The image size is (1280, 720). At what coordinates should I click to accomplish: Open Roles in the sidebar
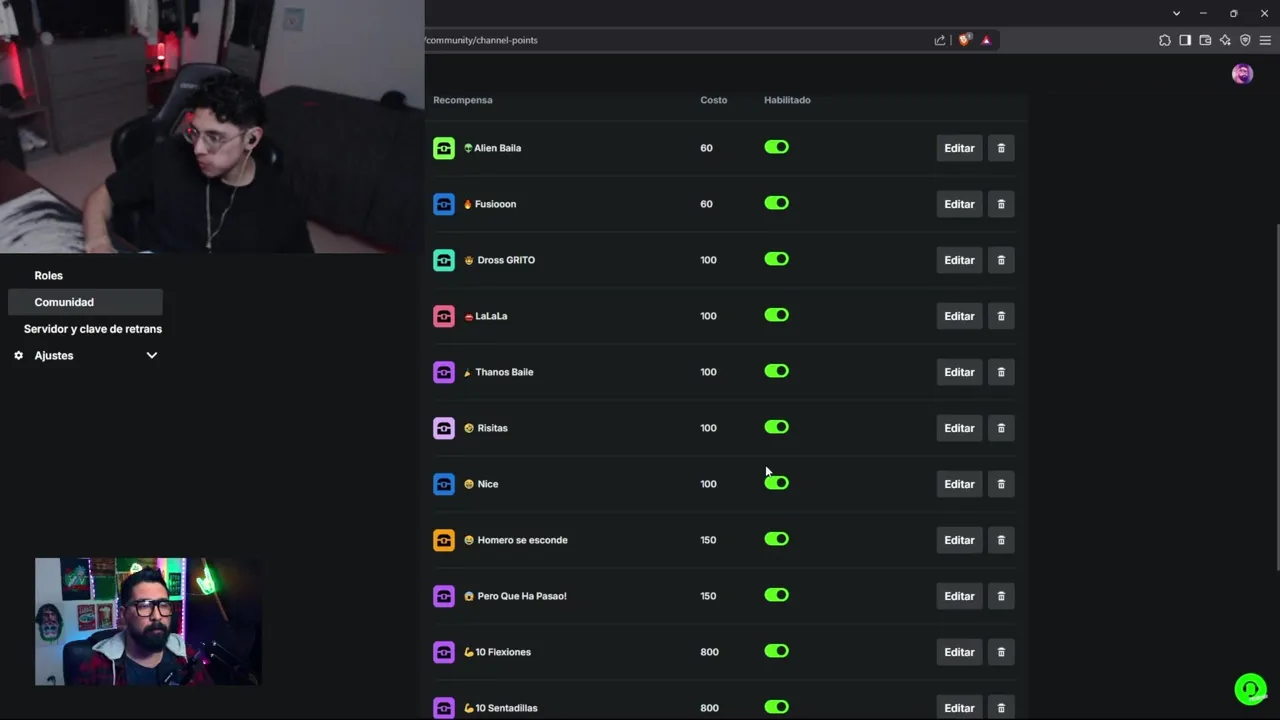click(48, 275)
